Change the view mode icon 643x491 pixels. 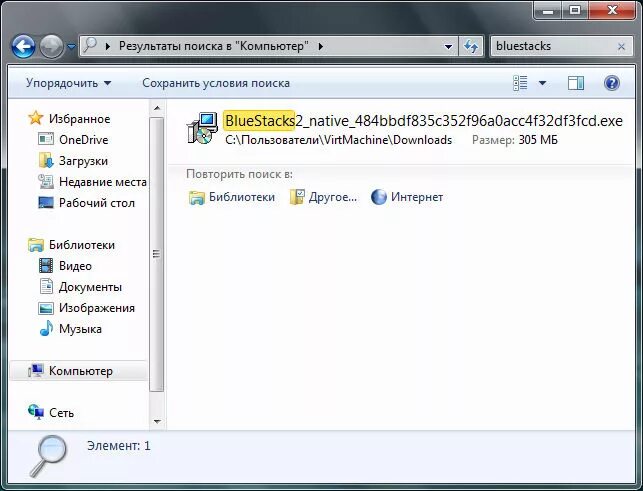click(x=520, y=83)
